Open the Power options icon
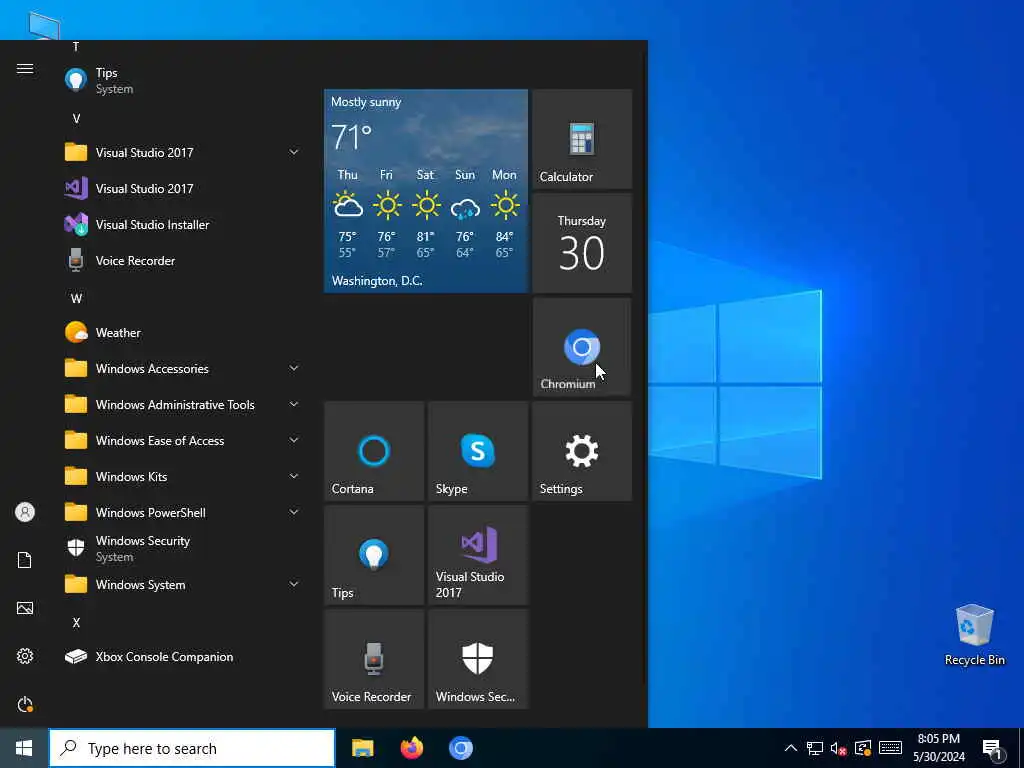This screenshot has width=1024, height=768. pos(25,705)
